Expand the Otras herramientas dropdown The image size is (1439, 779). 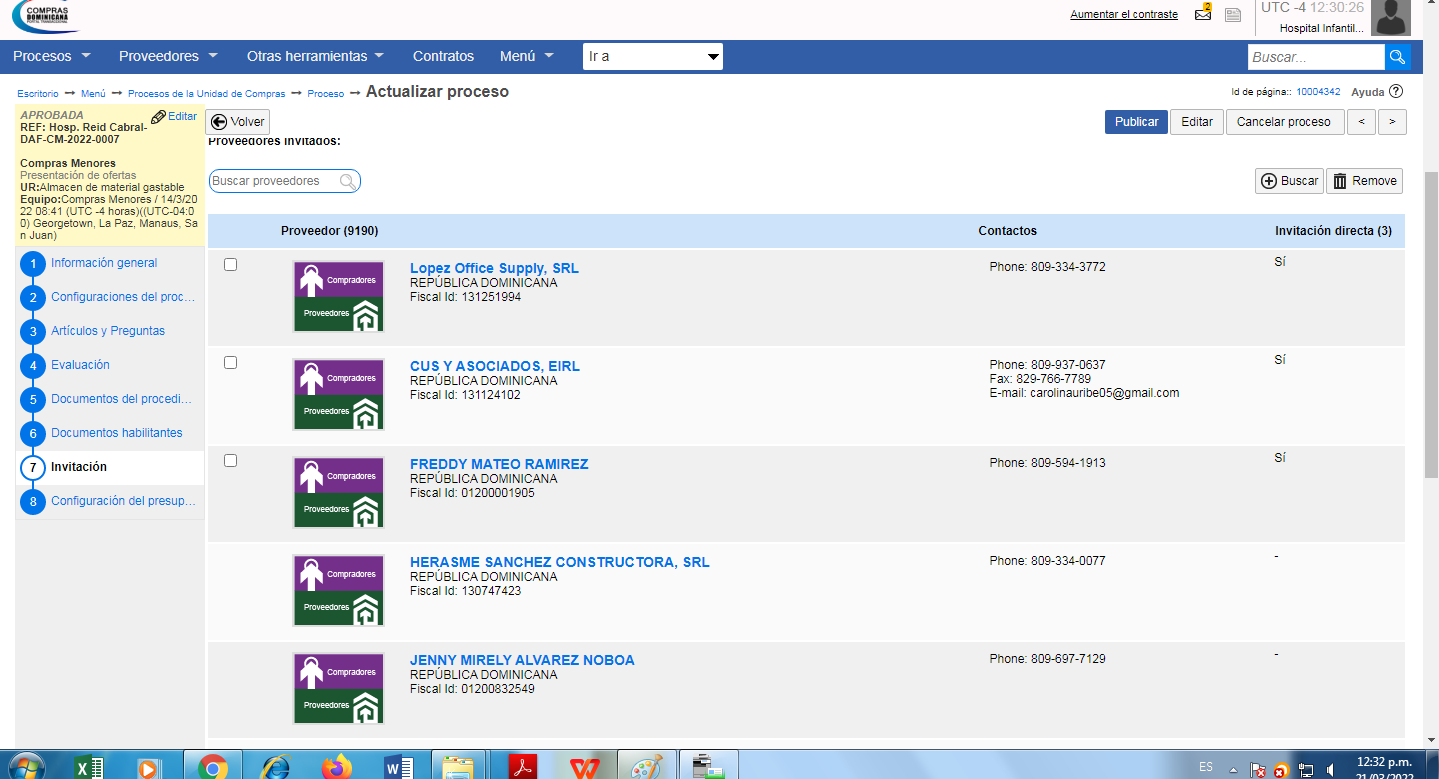[x=315, y=57]
